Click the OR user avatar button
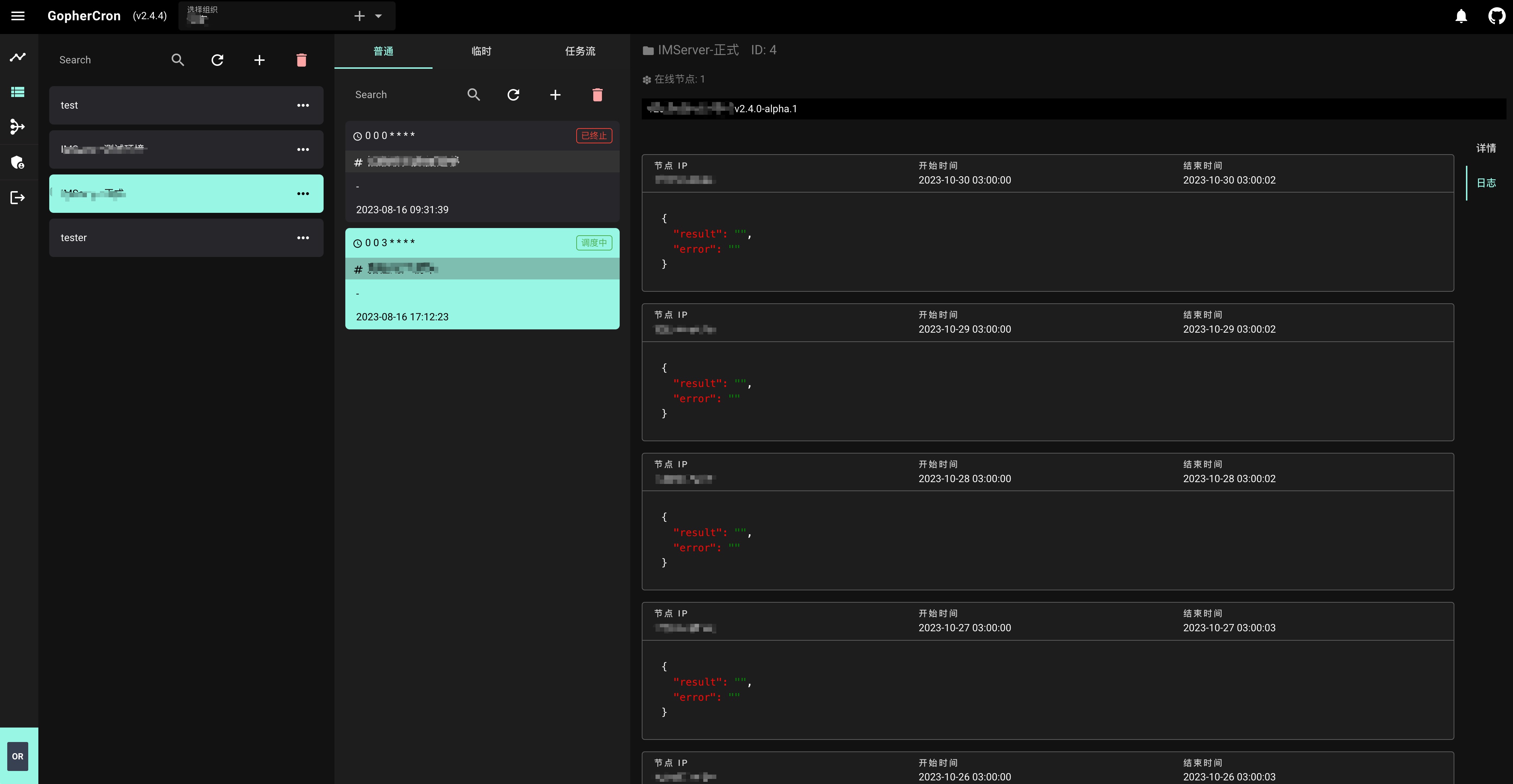Viewport: 1513px width, 784px height. coord(18,756)
